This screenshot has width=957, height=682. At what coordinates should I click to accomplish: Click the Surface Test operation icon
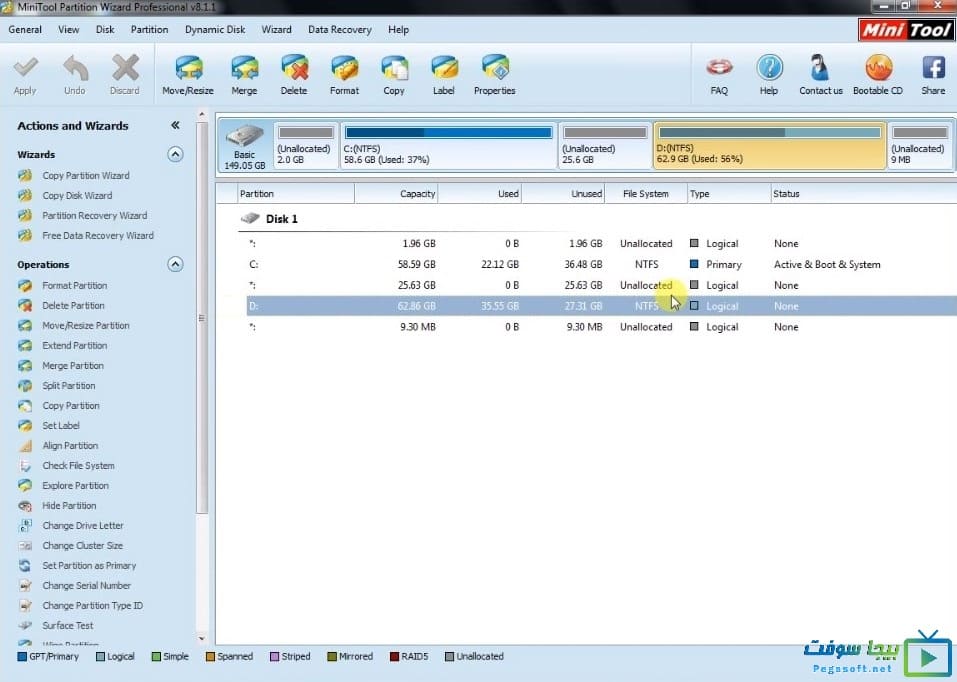coord(25,626)
